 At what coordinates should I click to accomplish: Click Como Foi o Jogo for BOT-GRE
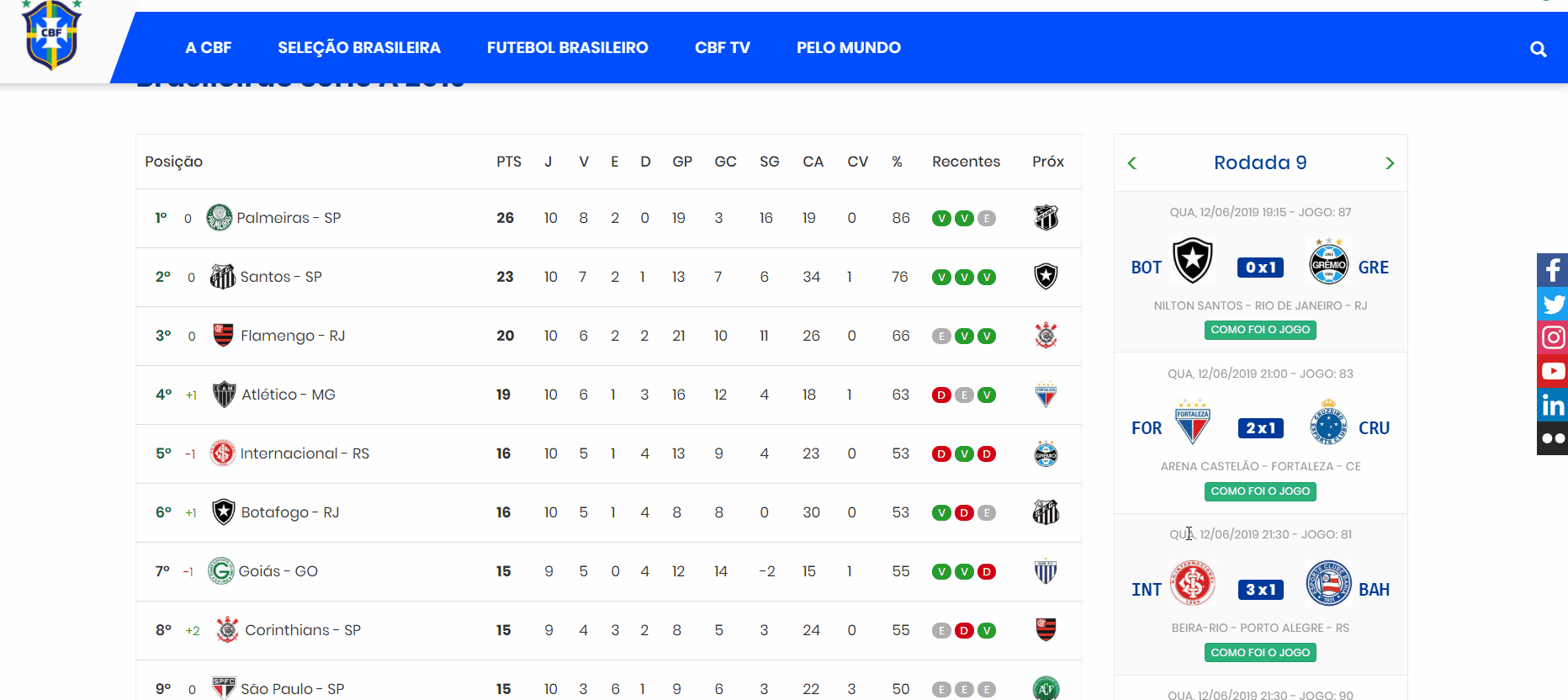1260,330
